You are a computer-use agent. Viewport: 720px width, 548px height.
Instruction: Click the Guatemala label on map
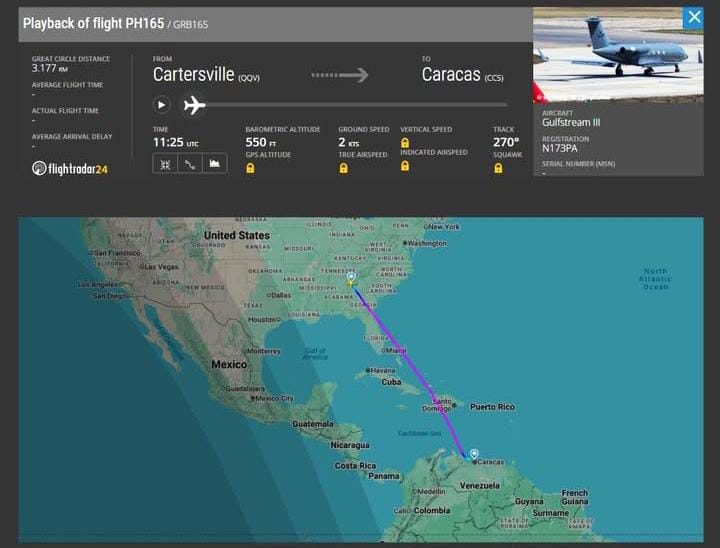pos(313,424)
